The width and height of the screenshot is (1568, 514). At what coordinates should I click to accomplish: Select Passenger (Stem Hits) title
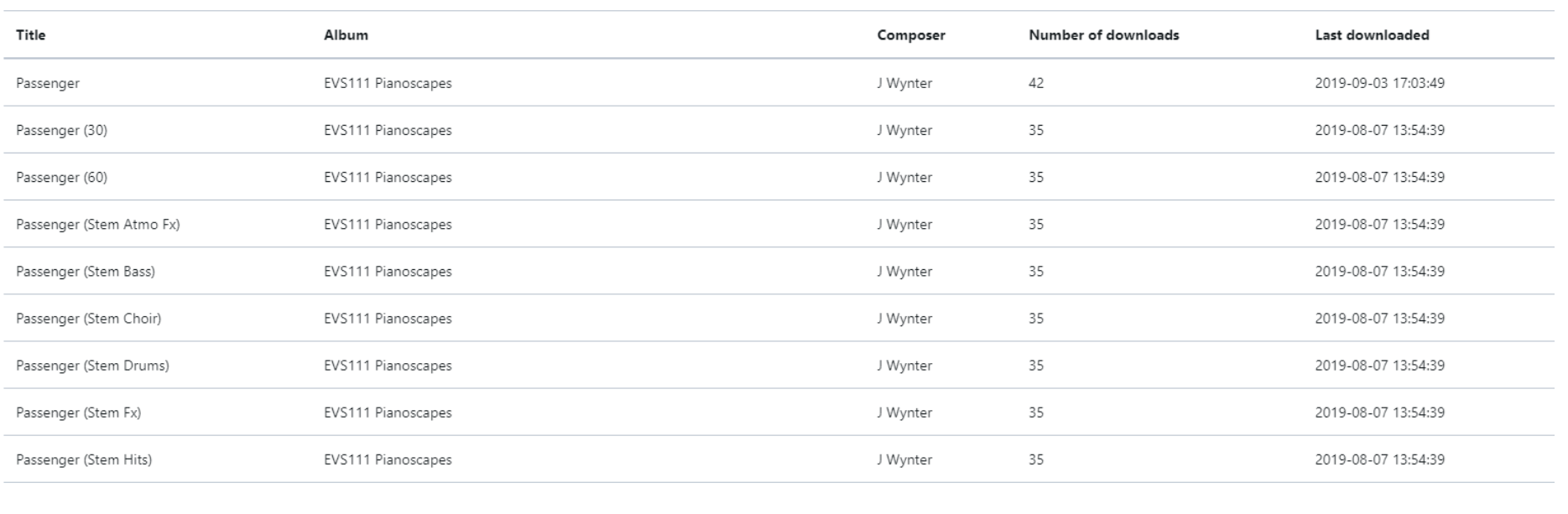[x=84, y=459]
